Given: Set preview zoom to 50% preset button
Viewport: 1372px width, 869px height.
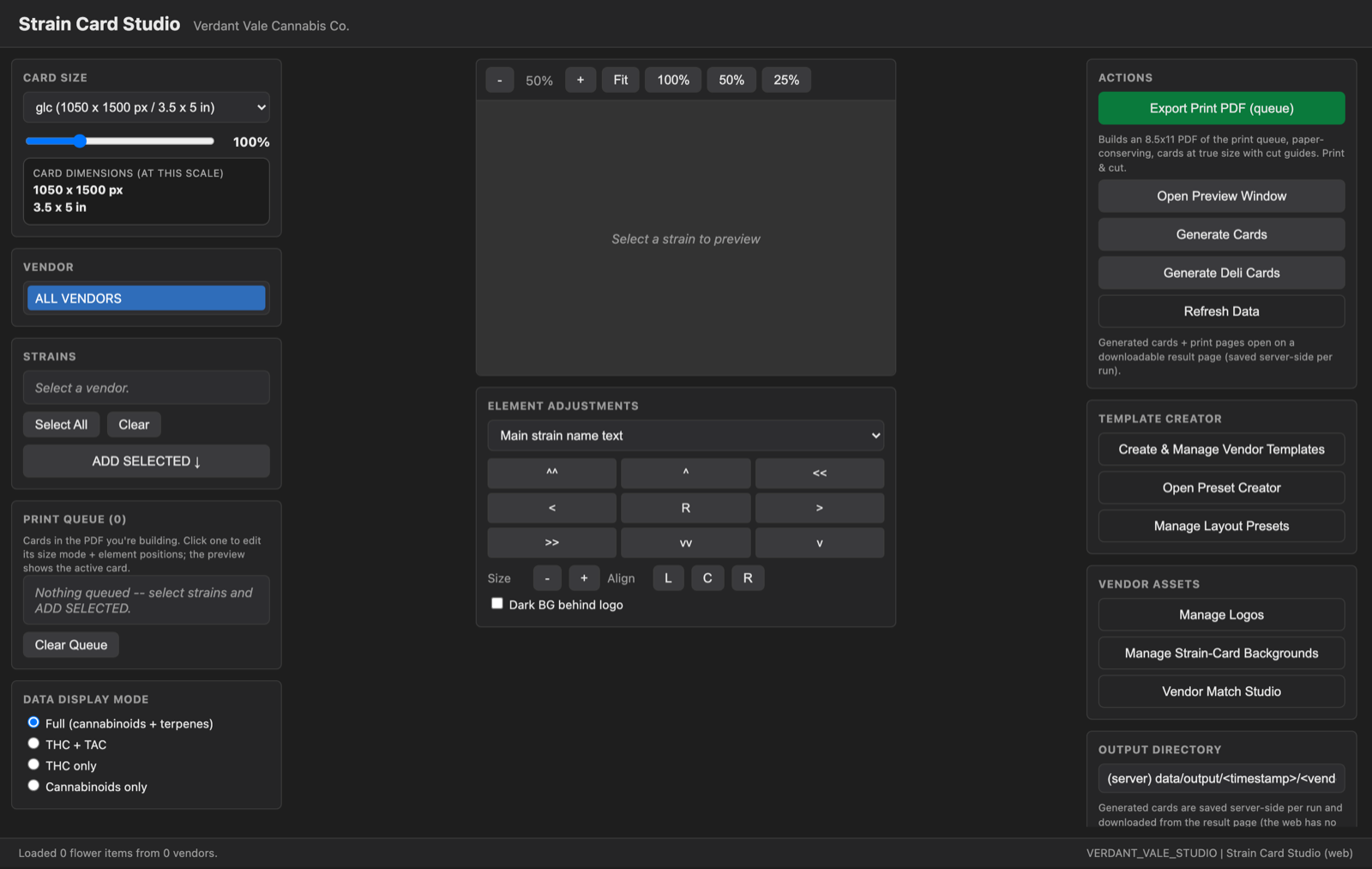Looking at the screenshot, I should coord(731,80).
